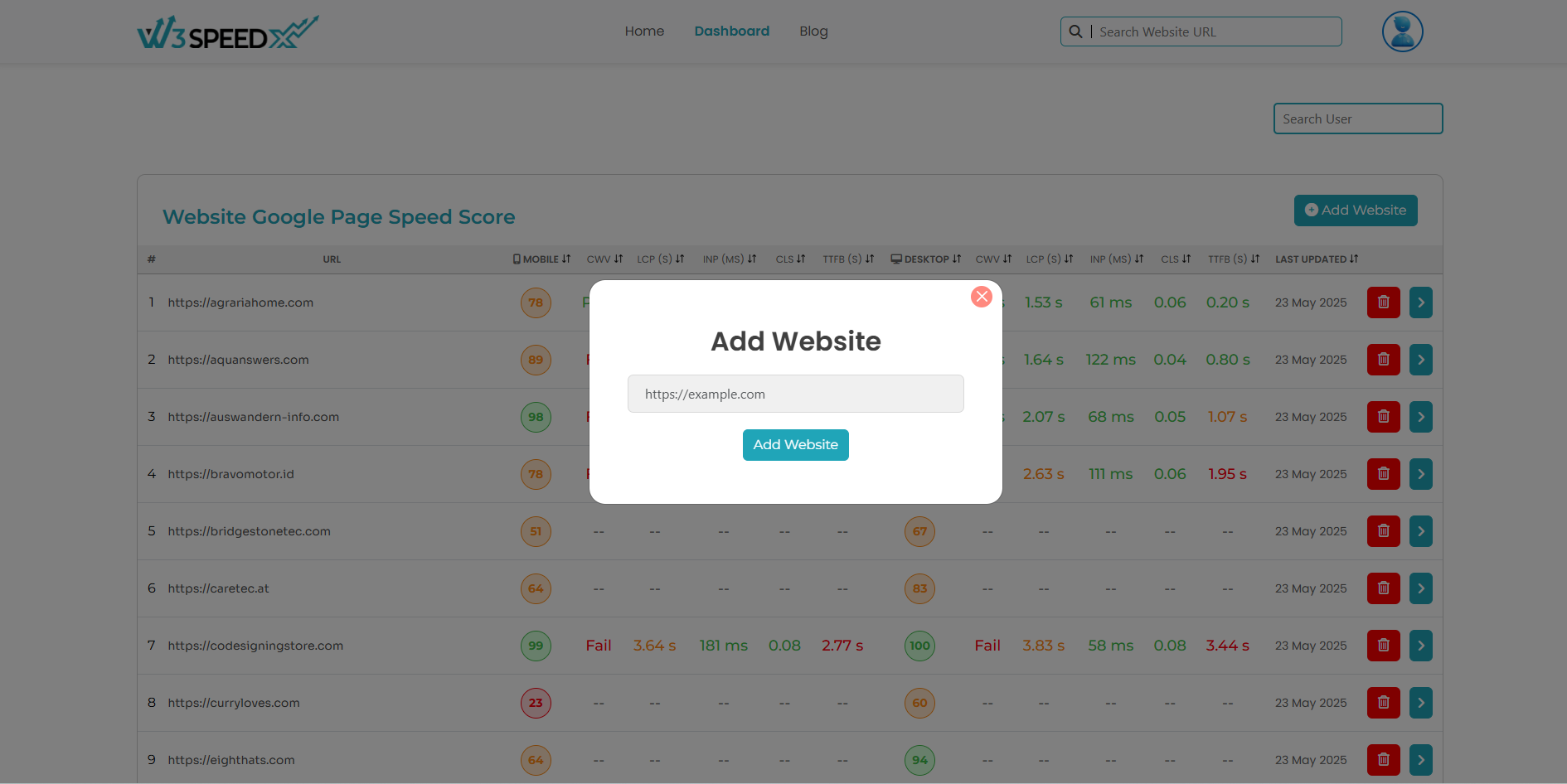1567x784 pixels.
Task: Click the W3SpeedX logo
Action: [227, 32]
